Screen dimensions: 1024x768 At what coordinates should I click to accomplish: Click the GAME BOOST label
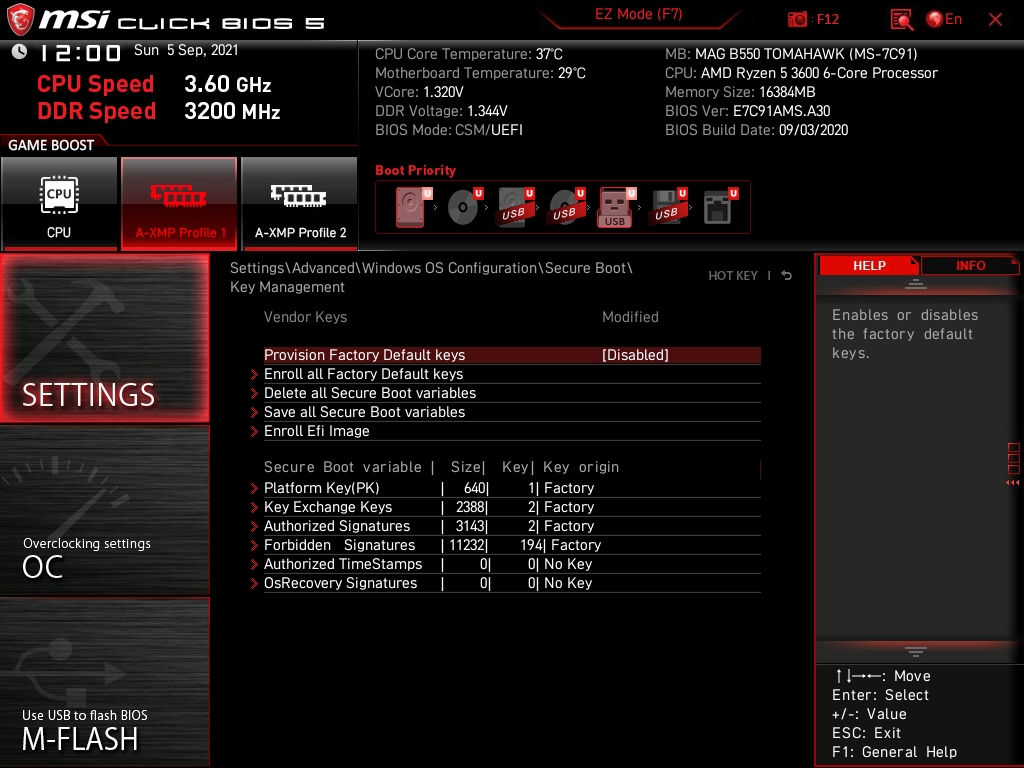pos(51,146)
